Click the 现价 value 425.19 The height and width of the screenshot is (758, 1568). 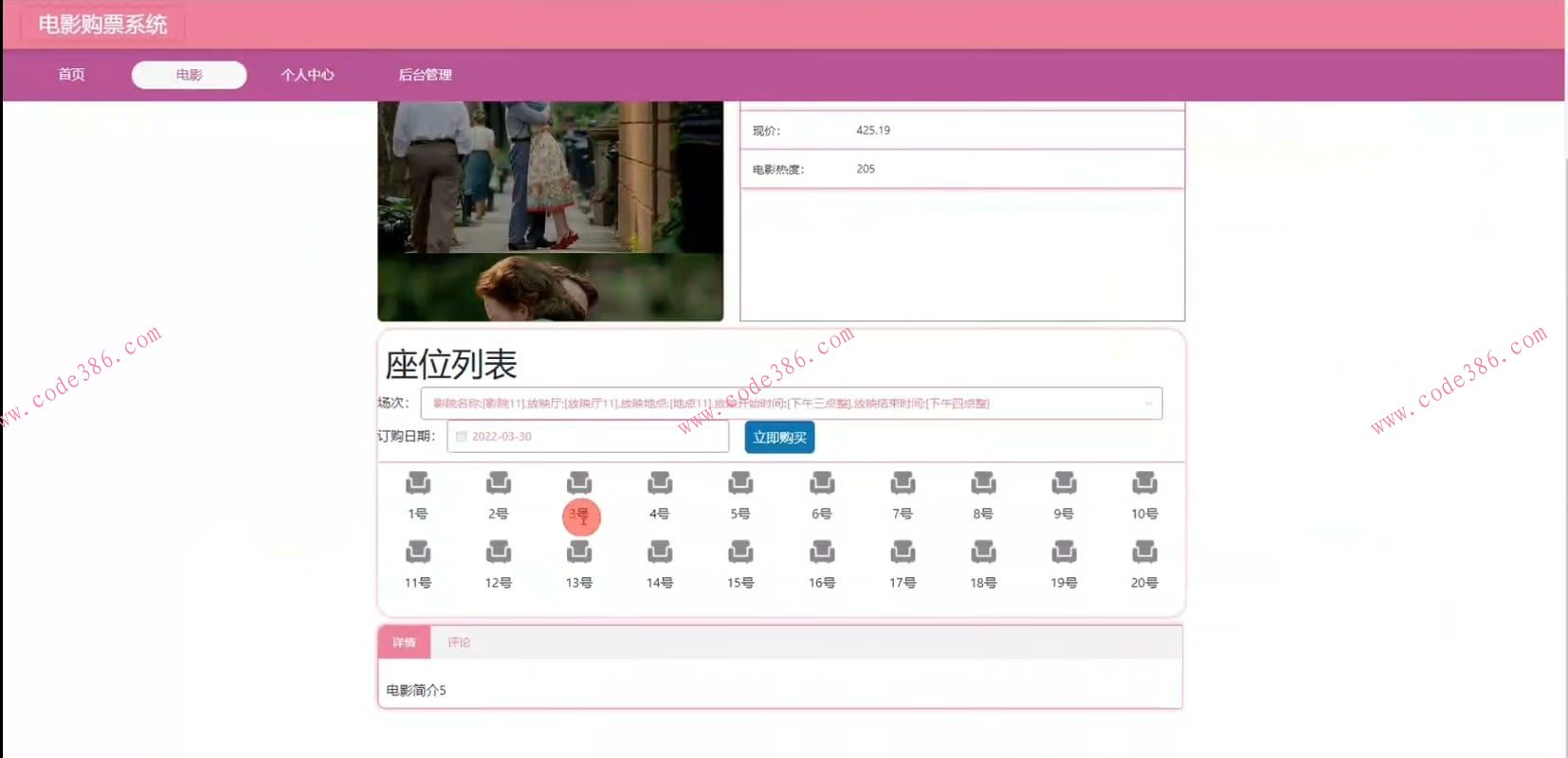point(873,131)
